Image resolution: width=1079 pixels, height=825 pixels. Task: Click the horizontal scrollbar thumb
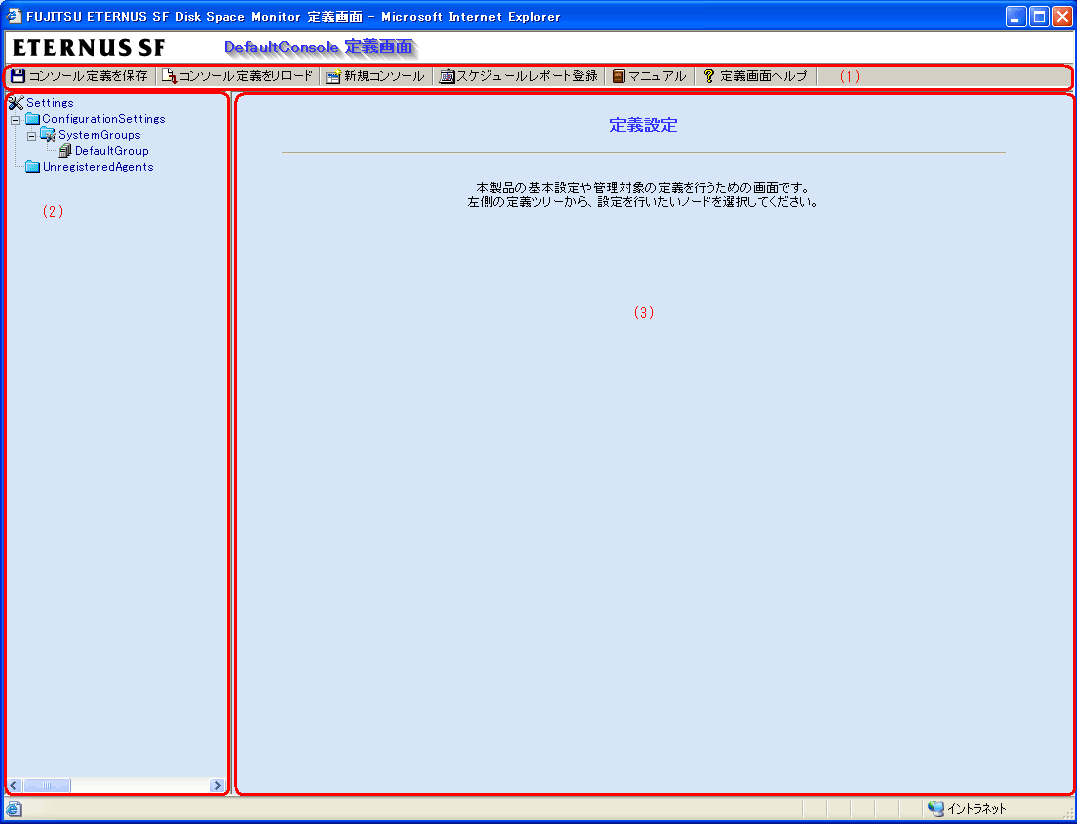47,785
